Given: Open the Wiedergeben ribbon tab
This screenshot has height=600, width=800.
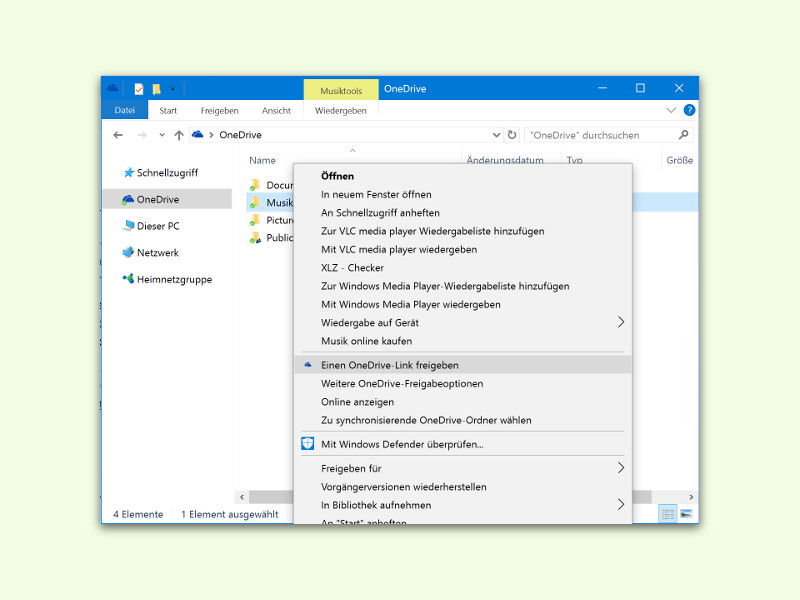Looking at the screenshot, I should [x=340, y=111].
